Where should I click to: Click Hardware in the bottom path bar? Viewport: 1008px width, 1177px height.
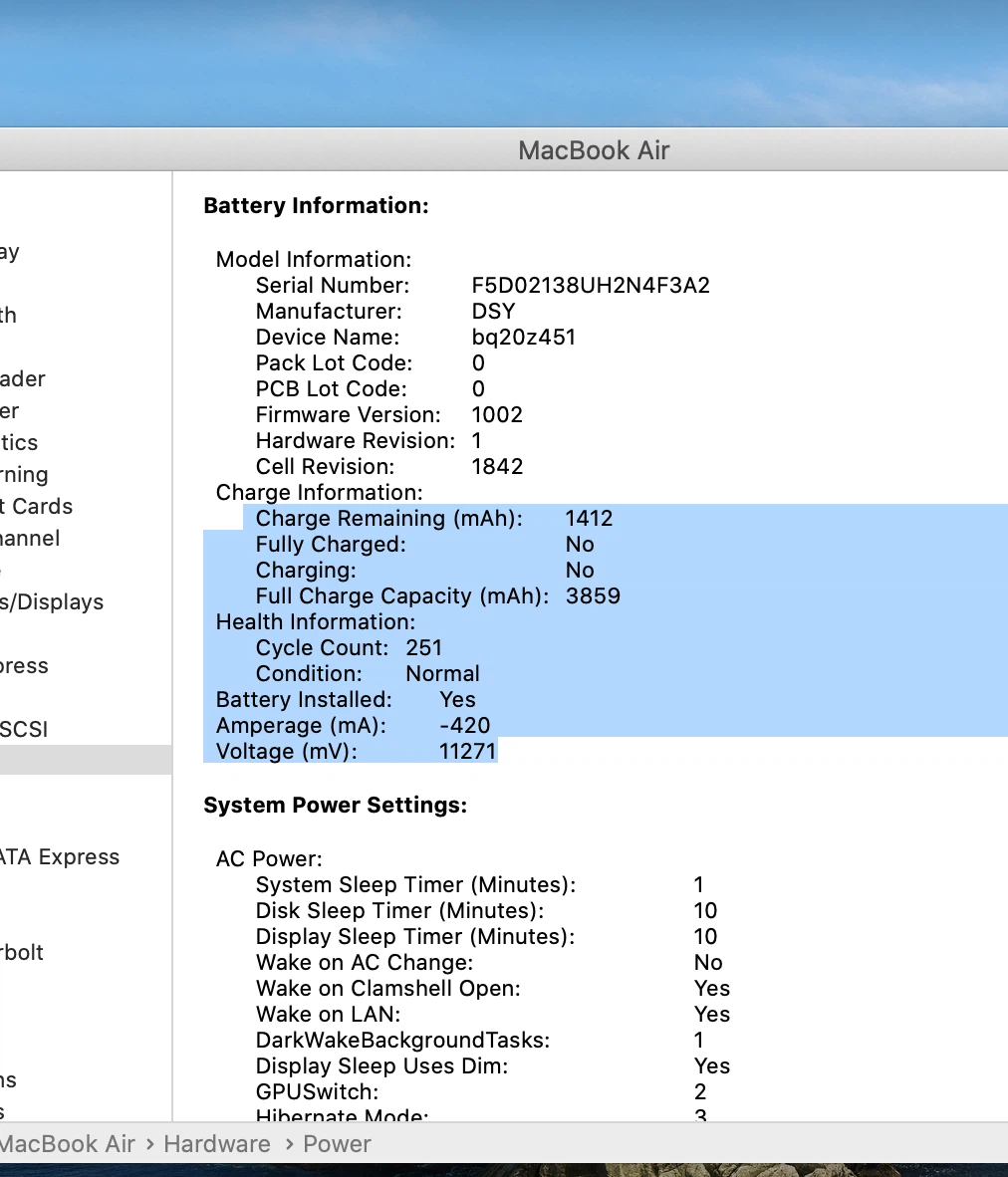coord(217,1144)
